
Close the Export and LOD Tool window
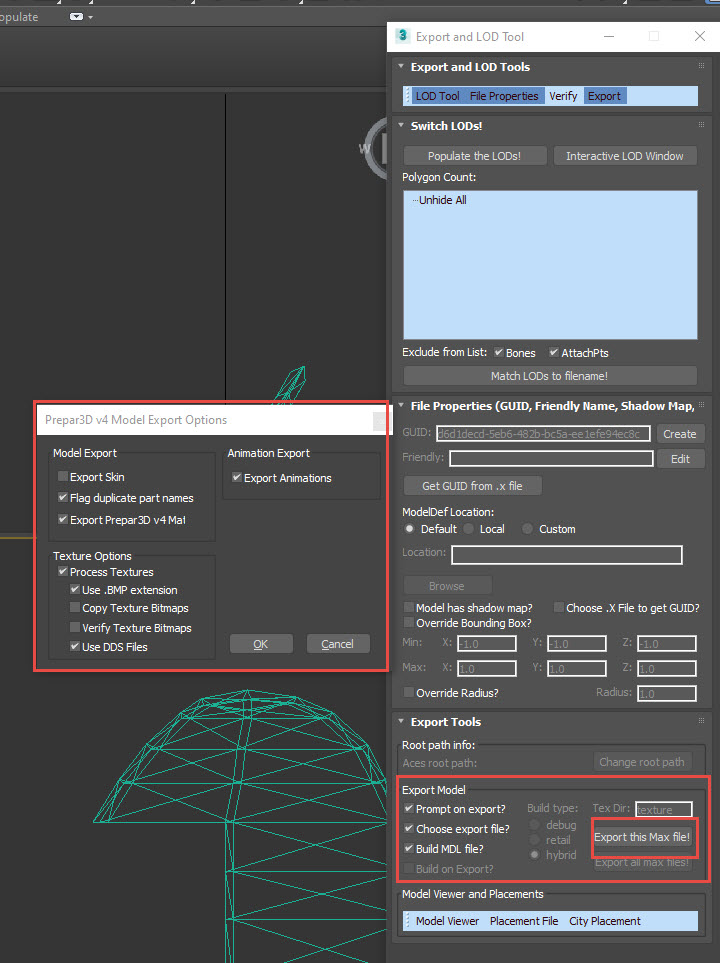(x=700, y=36)
